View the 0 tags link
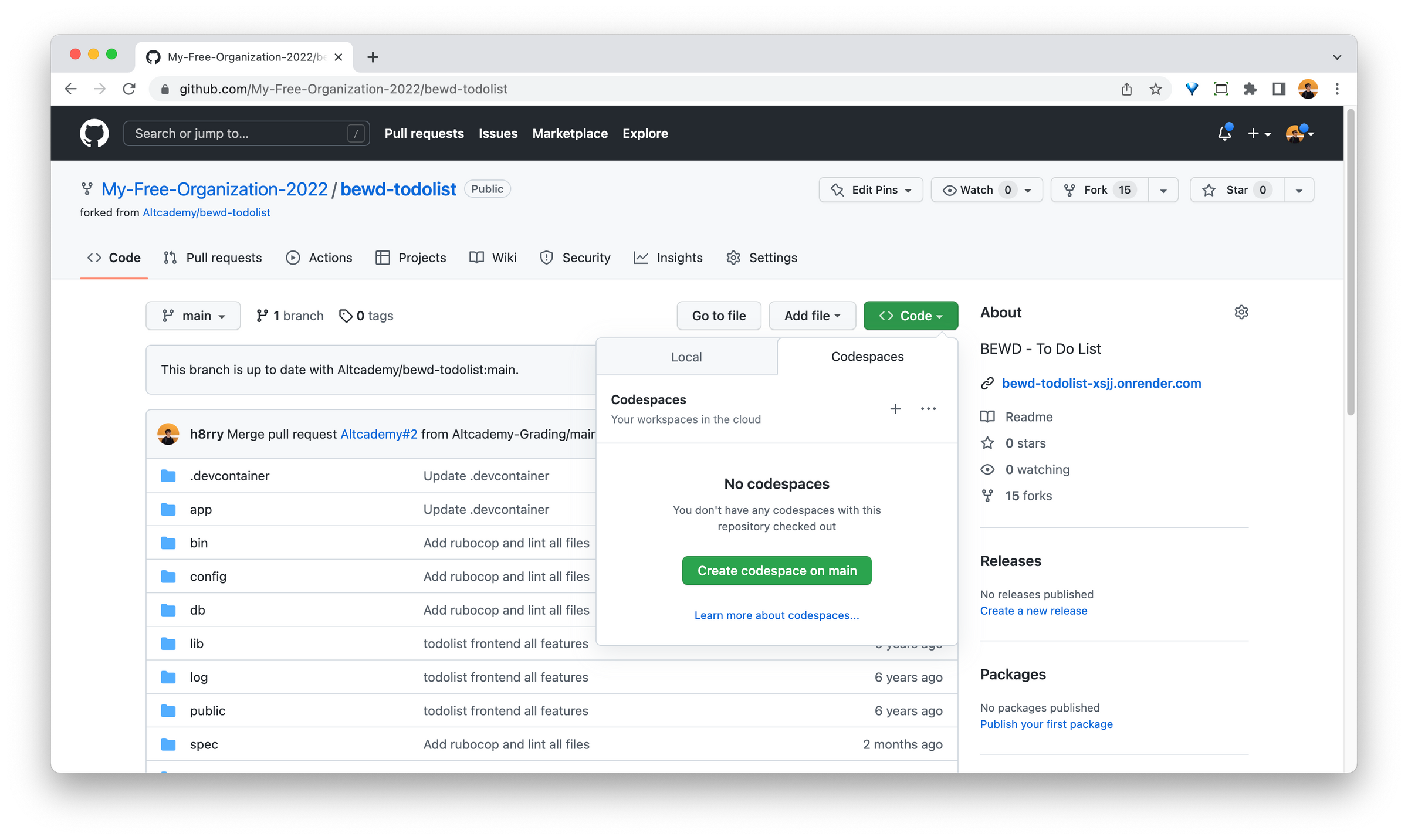1408x840 pixels. click(x=366, y=316)
